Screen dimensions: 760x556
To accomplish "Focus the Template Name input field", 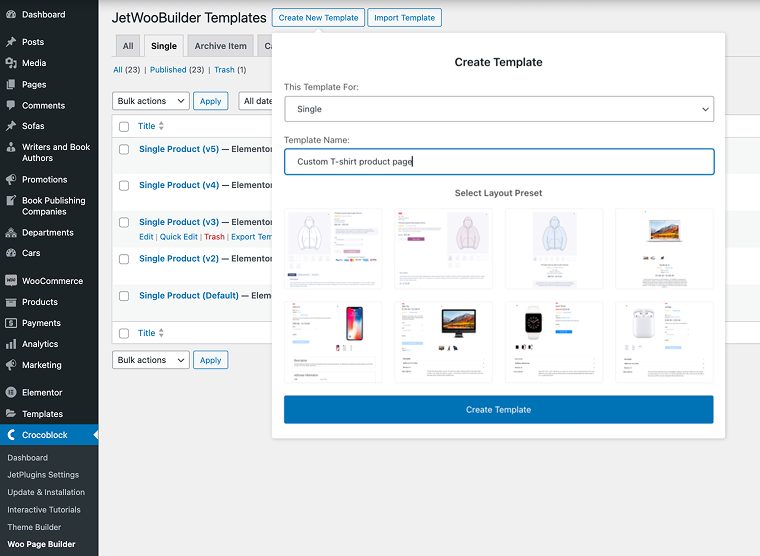I will 499,162.
